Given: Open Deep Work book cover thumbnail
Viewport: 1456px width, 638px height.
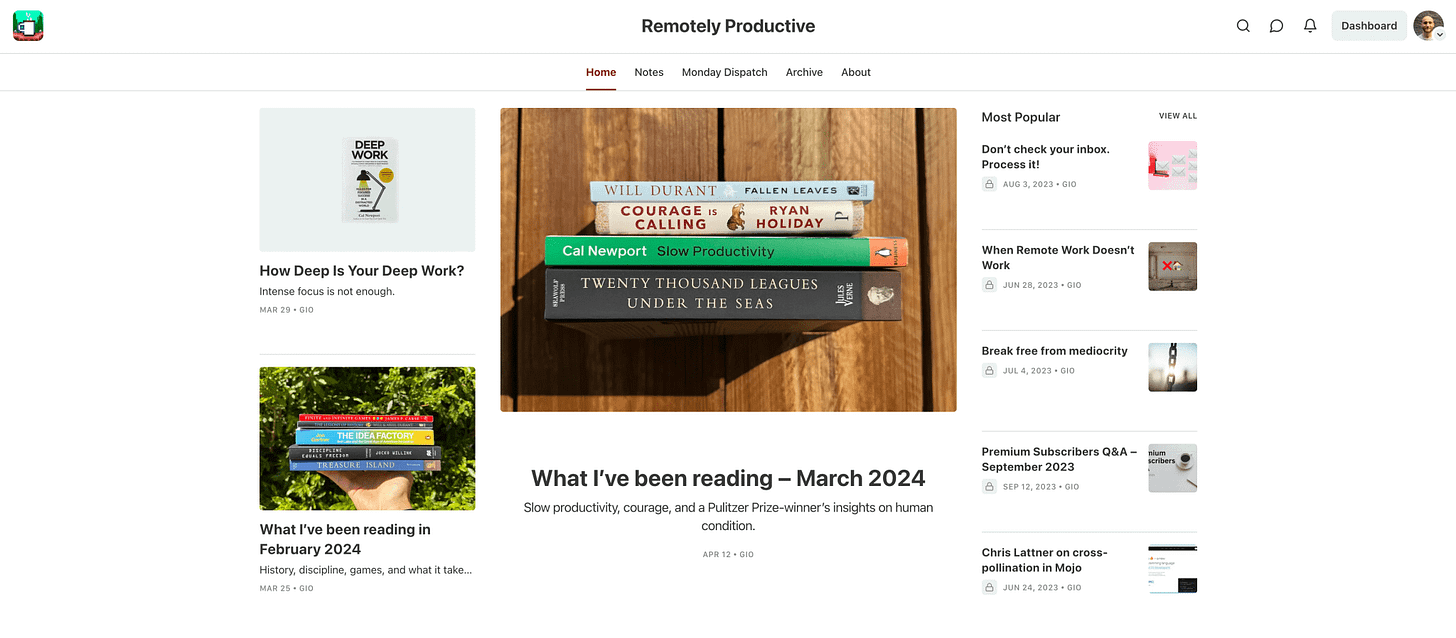Looking at the screenshot, I should [367, 180].
